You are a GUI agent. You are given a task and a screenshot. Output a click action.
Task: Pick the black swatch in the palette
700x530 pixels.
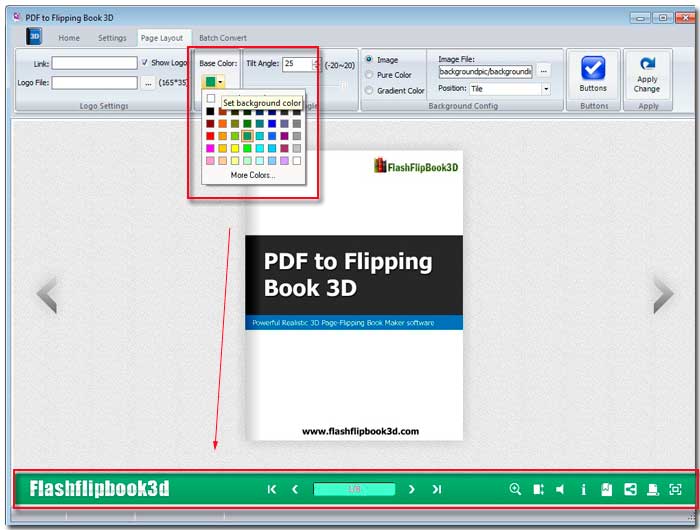(x=210, y=111)
